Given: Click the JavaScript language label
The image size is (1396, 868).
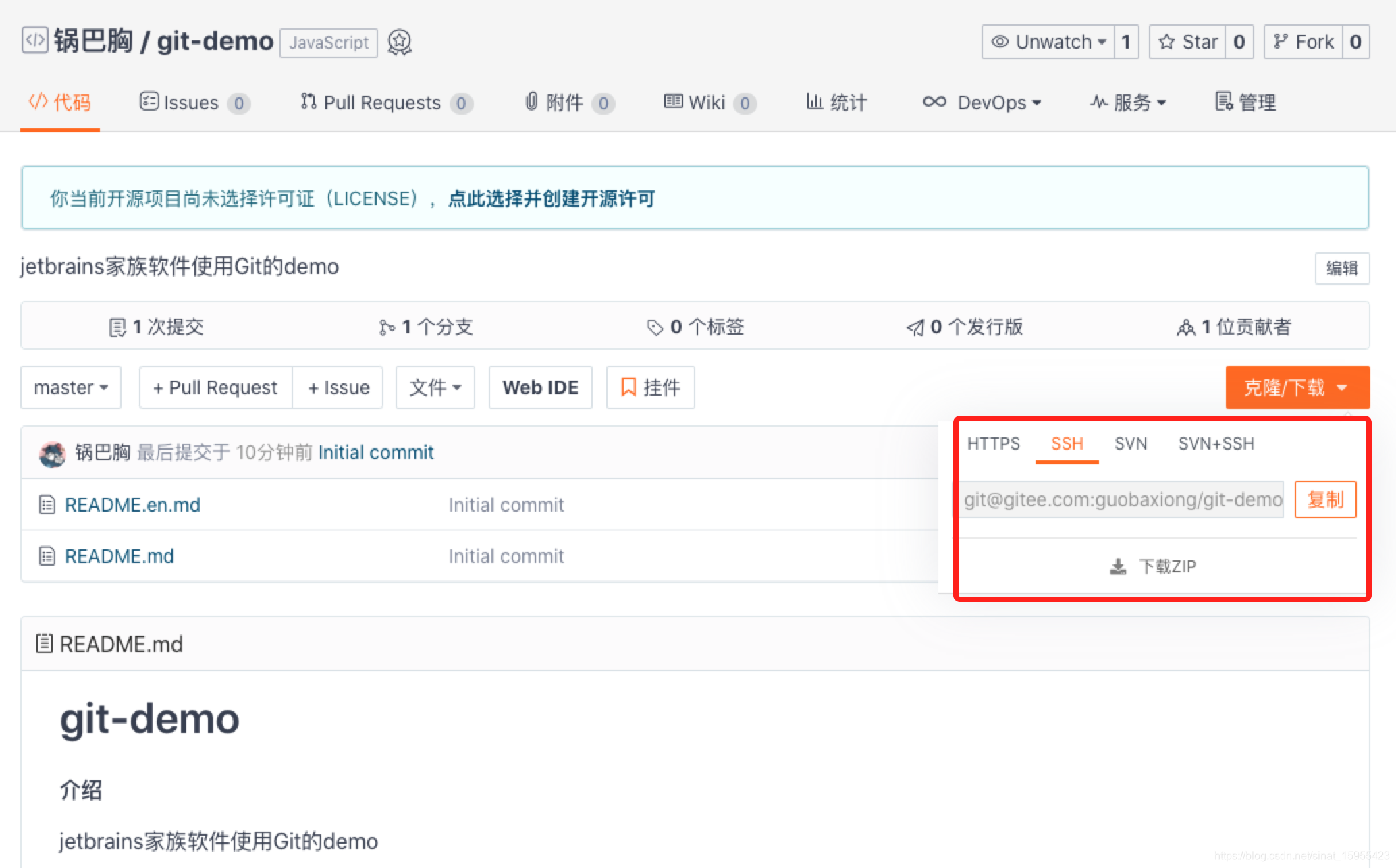Looking at the screenshot, I should 329,43.
